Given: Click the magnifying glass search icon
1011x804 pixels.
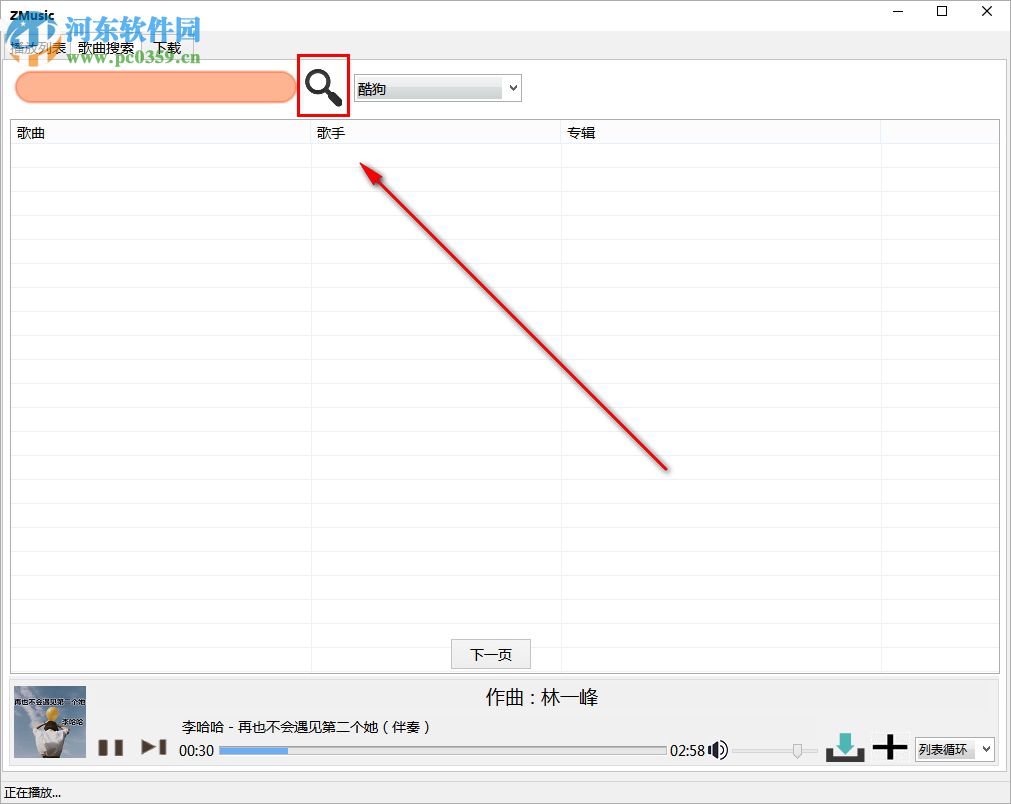Looking at the screenshot, I should [322, 85].
